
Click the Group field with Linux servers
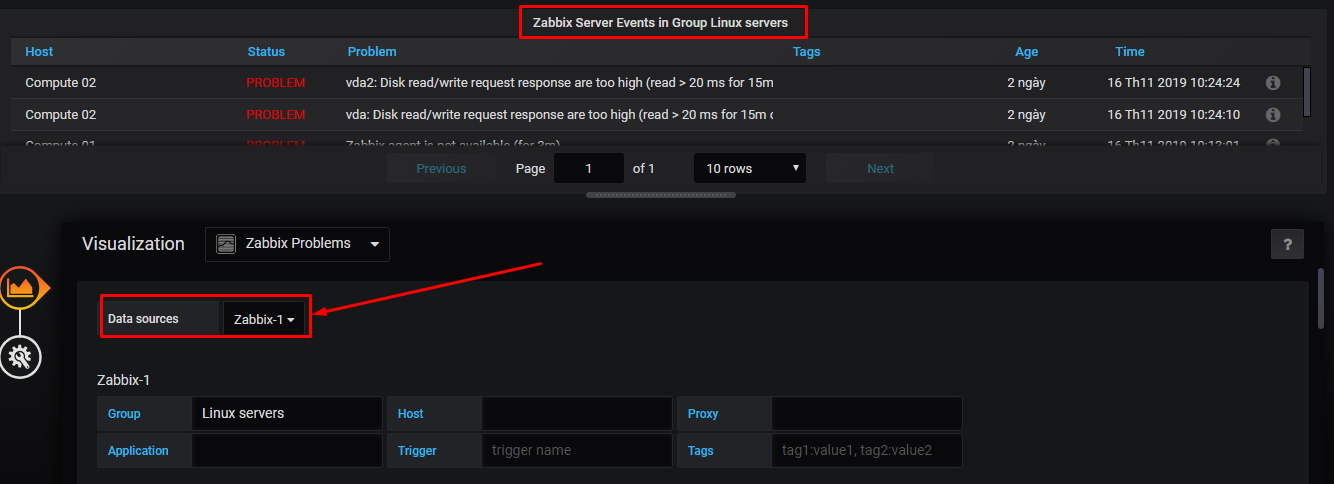point(287,413)
